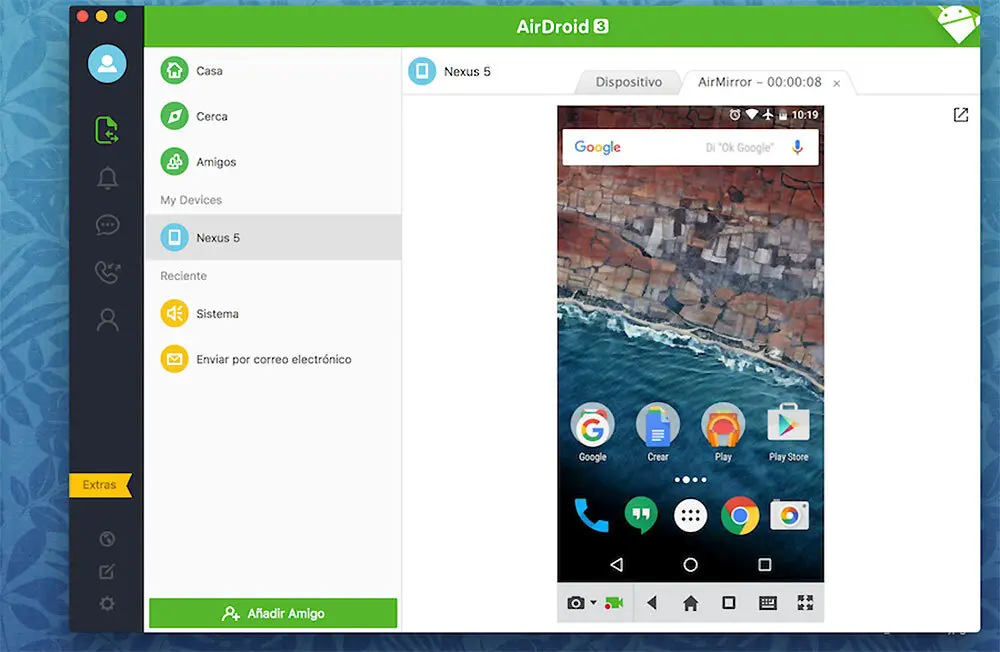1000x652 pixels.
Task: Tap the Android back navigation button
Action: [616, 565]
